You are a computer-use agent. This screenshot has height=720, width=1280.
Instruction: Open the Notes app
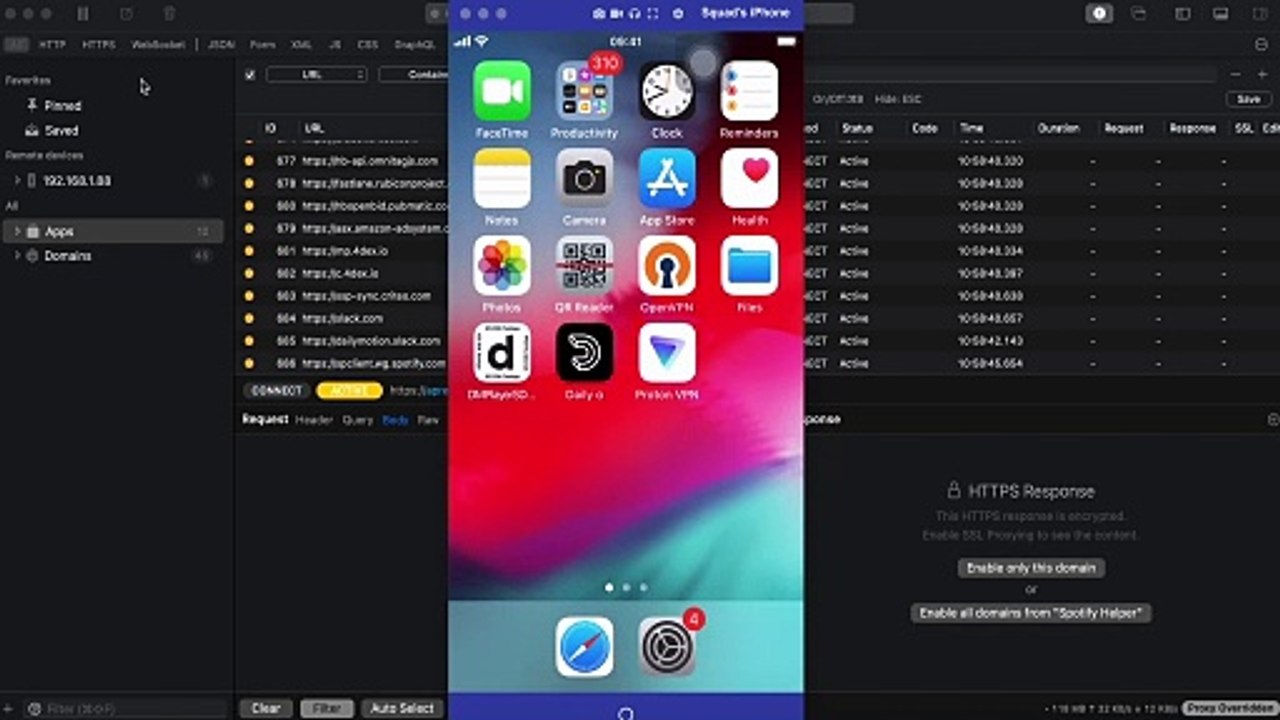pyautogui.click(x=502, y=179)
